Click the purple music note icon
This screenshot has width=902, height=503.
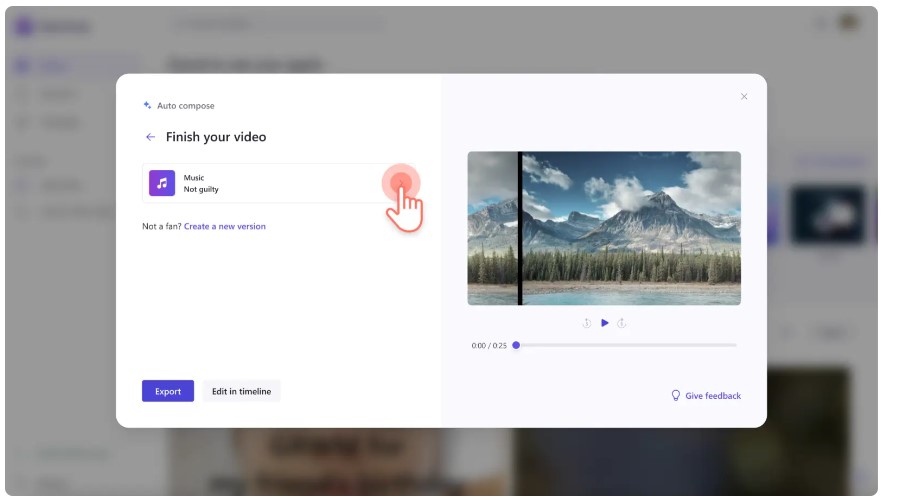click(162, 183)
